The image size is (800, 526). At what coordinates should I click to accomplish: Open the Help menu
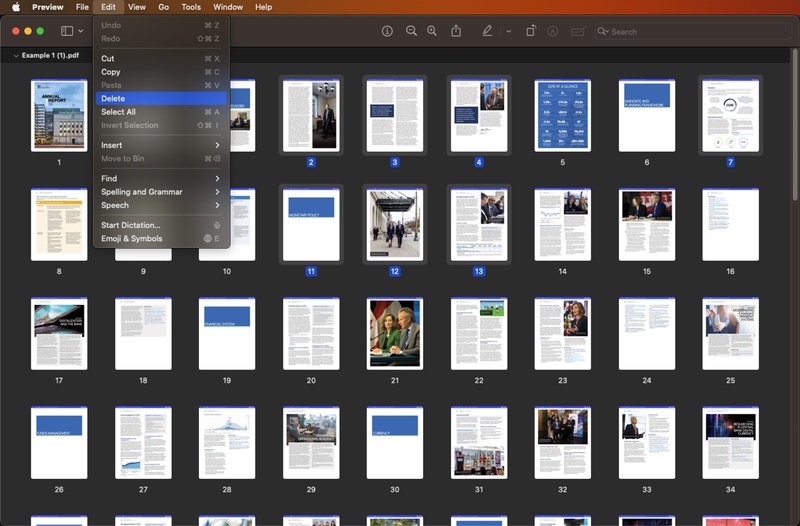(x=263, y=7)
